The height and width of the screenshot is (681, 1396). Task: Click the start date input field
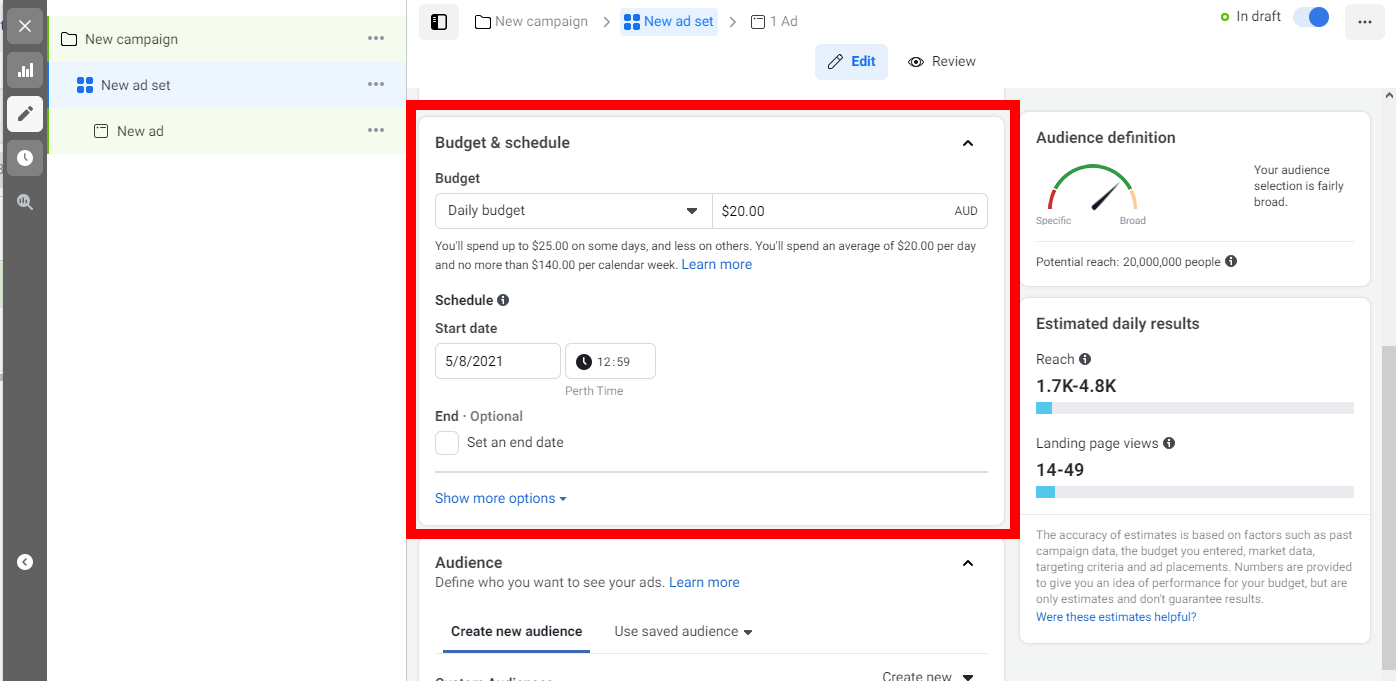coord(497,360)
